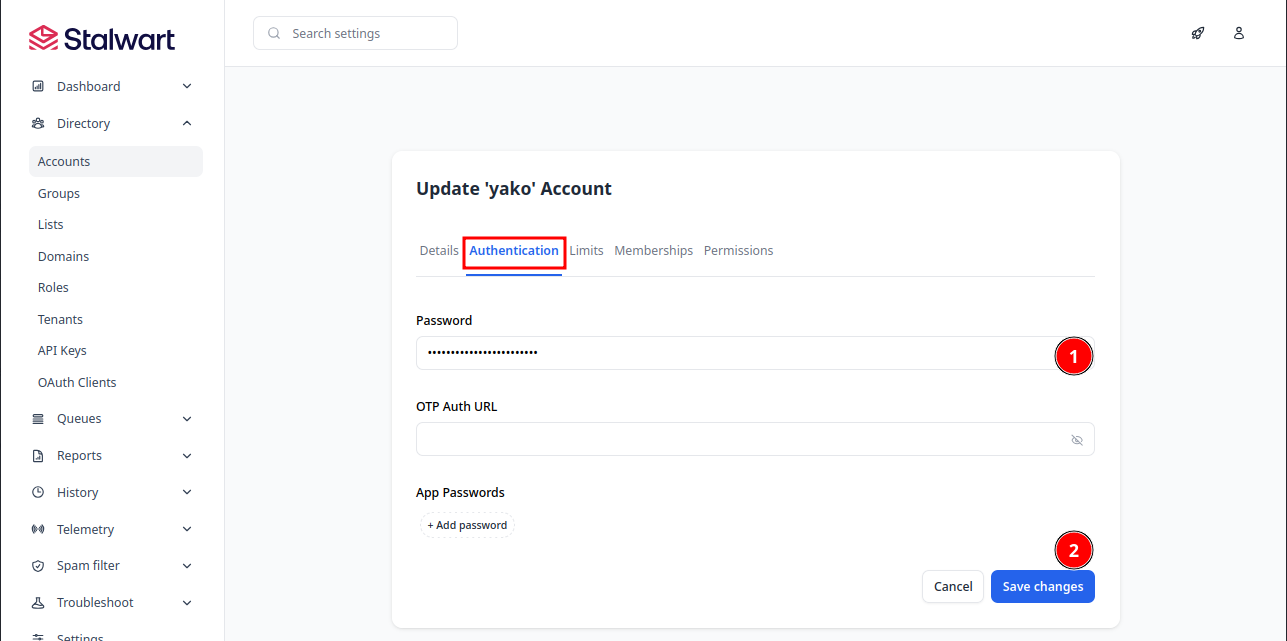This screenshot has width=1287, height=641.
Task: Toggle OTP Auth URL visibility eye icon
Action: 1077,440
